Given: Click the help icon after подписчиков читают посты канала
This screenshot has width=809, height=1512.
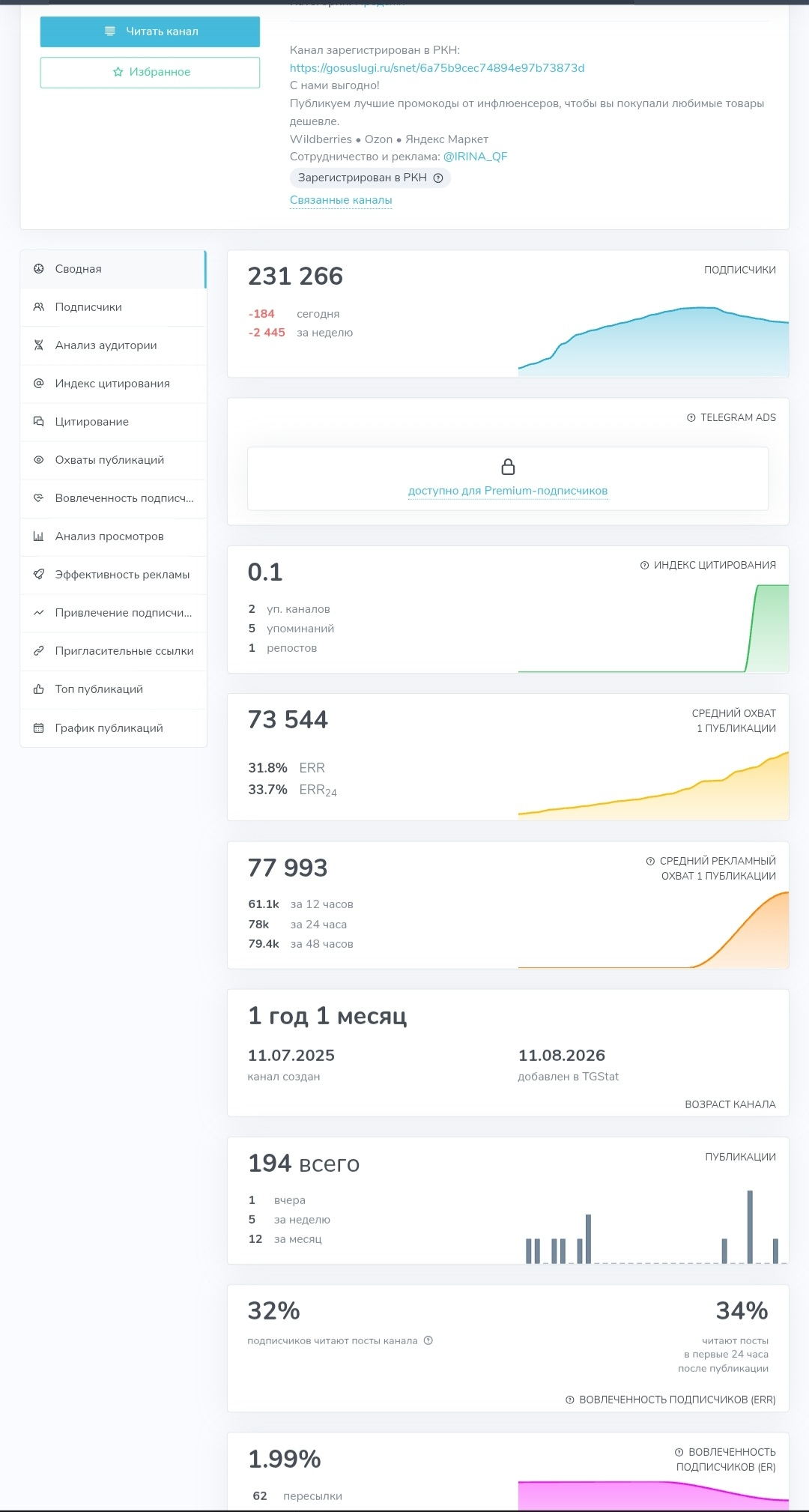Looking at the screenshot, I should 428,1340.
